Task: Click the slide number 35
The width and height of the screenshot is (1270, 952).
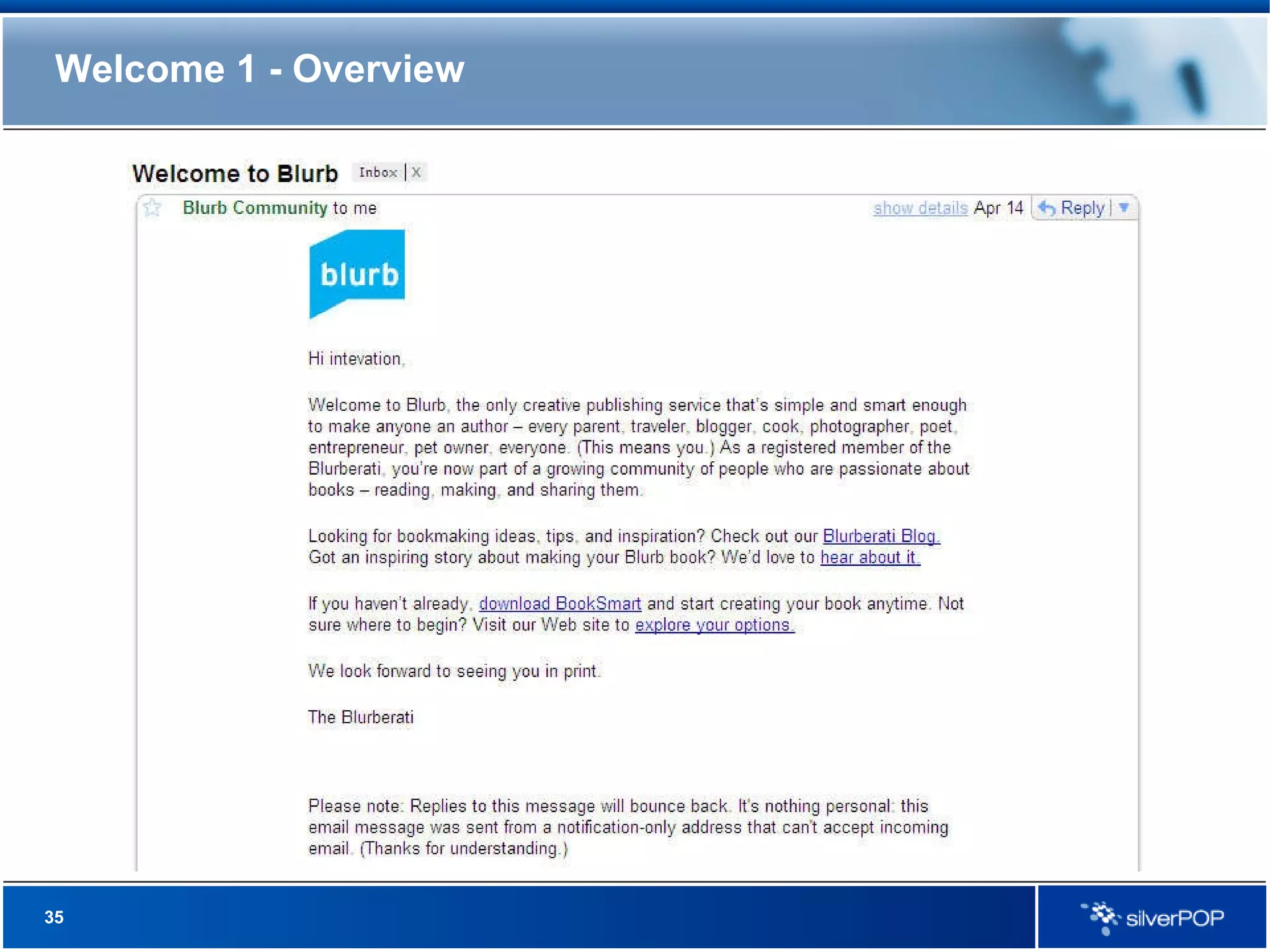Action: click(x=54, y=917)
